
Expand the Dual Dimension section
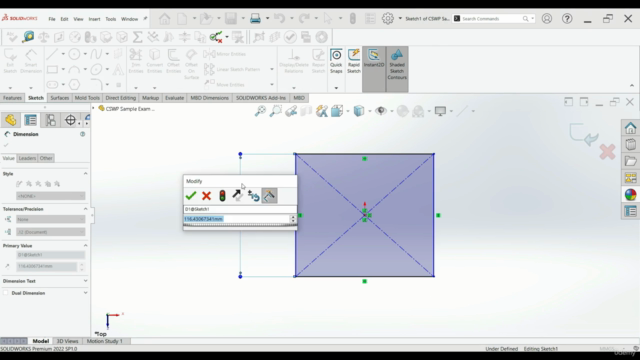[x=85, y=293]
